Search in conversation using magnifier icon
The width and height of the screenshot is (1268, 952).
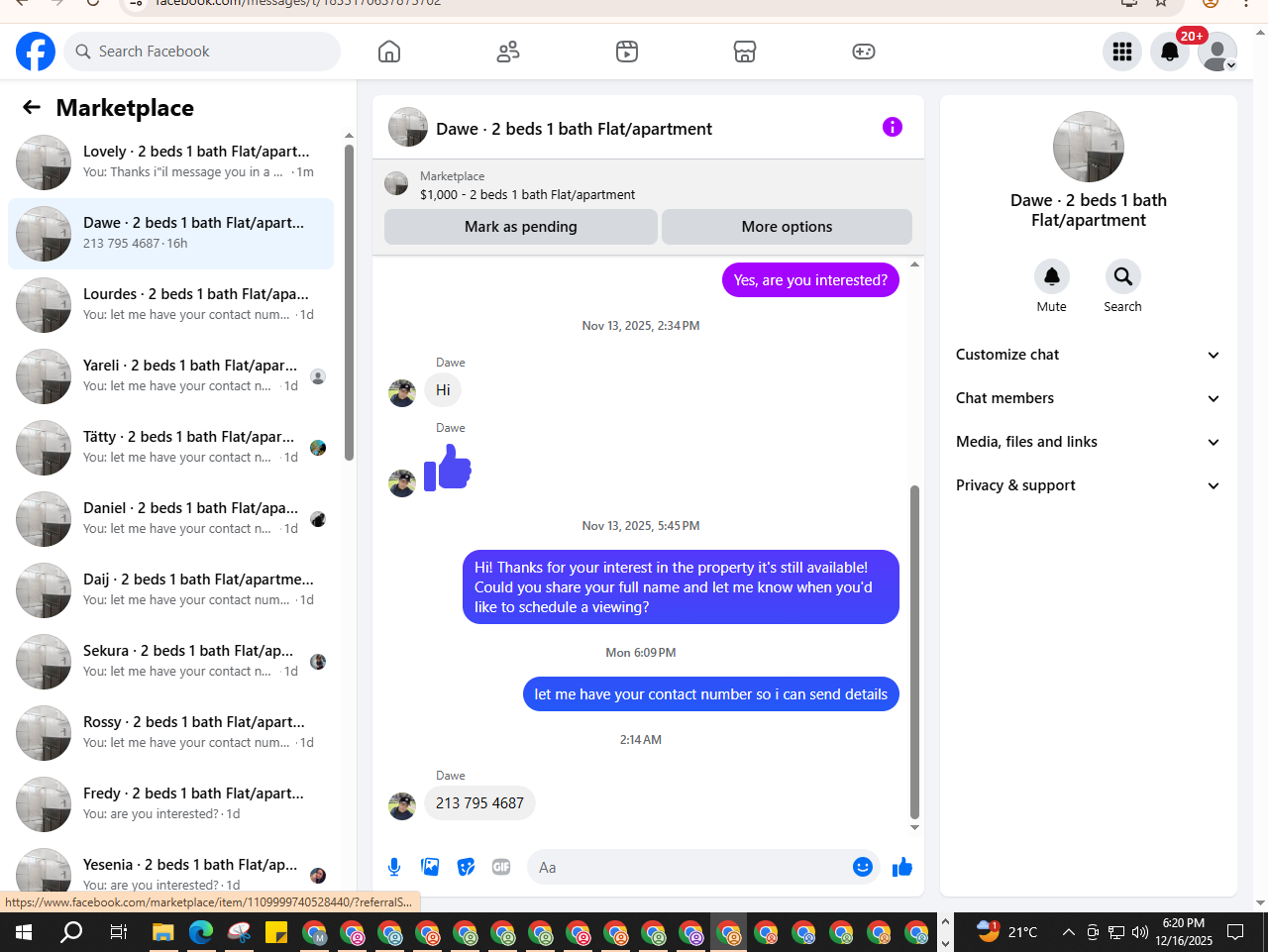pos(1122,276)
